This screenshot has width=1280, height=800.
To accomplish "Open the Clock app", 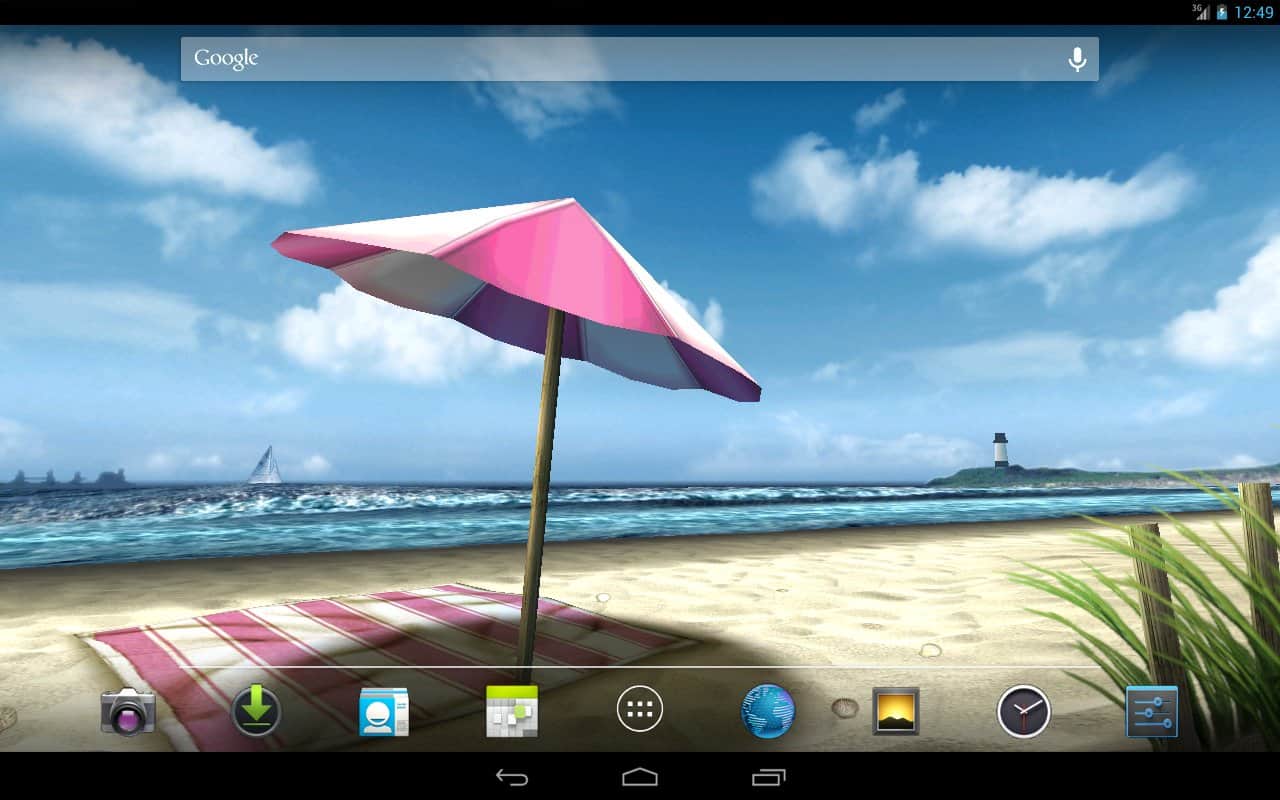I will (x=1023, y=712).
